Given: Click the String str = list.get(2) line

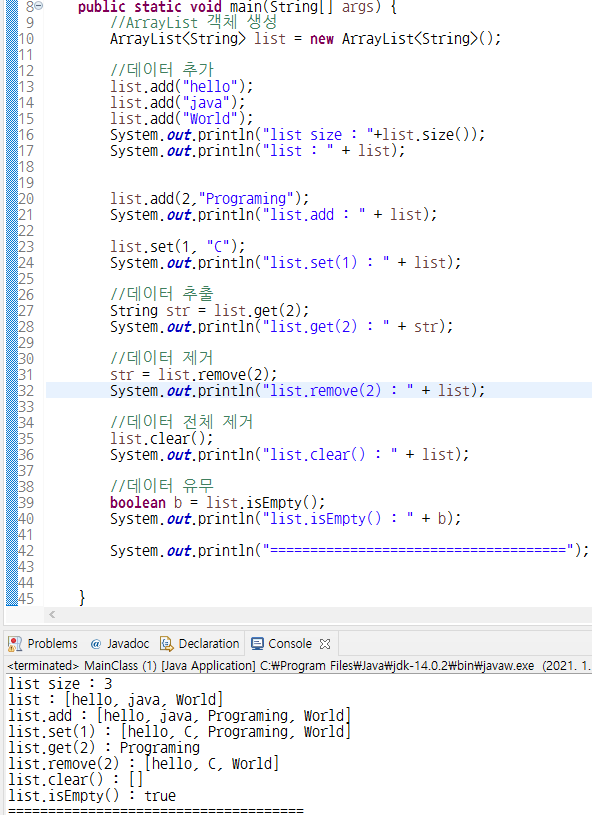Looking at the screenshot, I should [x=209, y=310].
